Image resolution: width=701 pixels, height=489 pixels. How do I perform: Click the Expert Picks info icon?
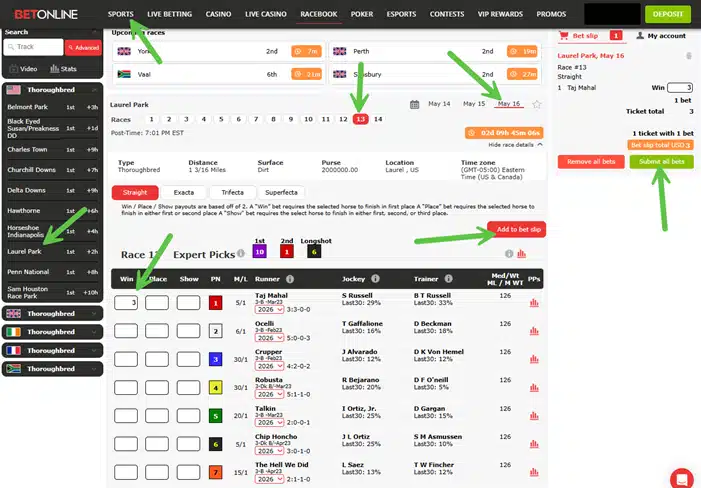tap(241, 253)
